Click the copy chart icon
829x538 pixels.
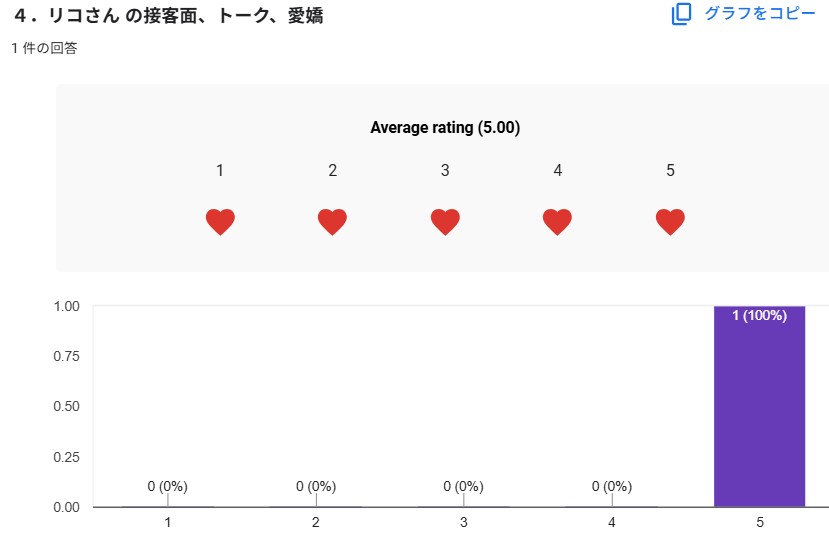(x=681, y=14)
